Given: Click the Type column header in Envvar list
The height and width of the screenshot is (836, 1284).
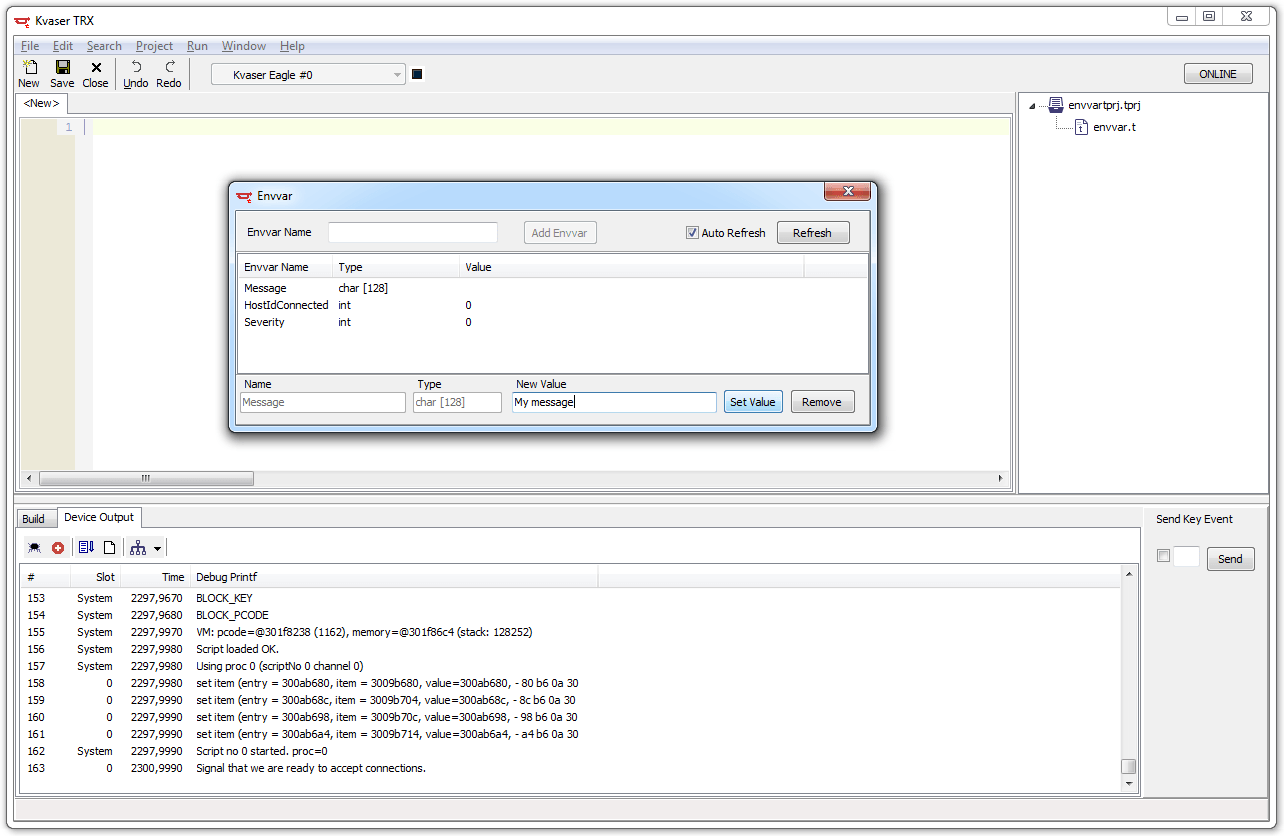Looking at the screenshot, I should [x=396, y=267].
